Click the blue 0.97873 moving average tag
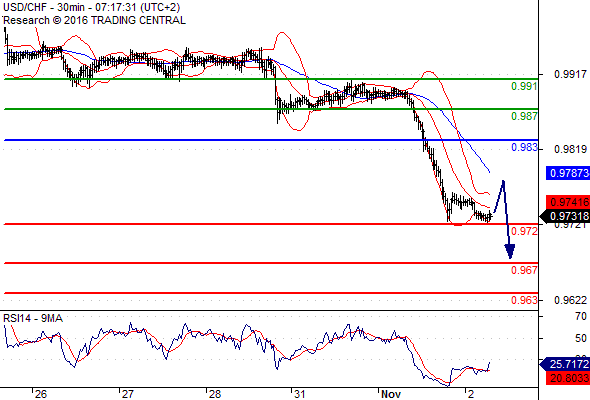The image size is (590, 400). click(x=568, y=173)
